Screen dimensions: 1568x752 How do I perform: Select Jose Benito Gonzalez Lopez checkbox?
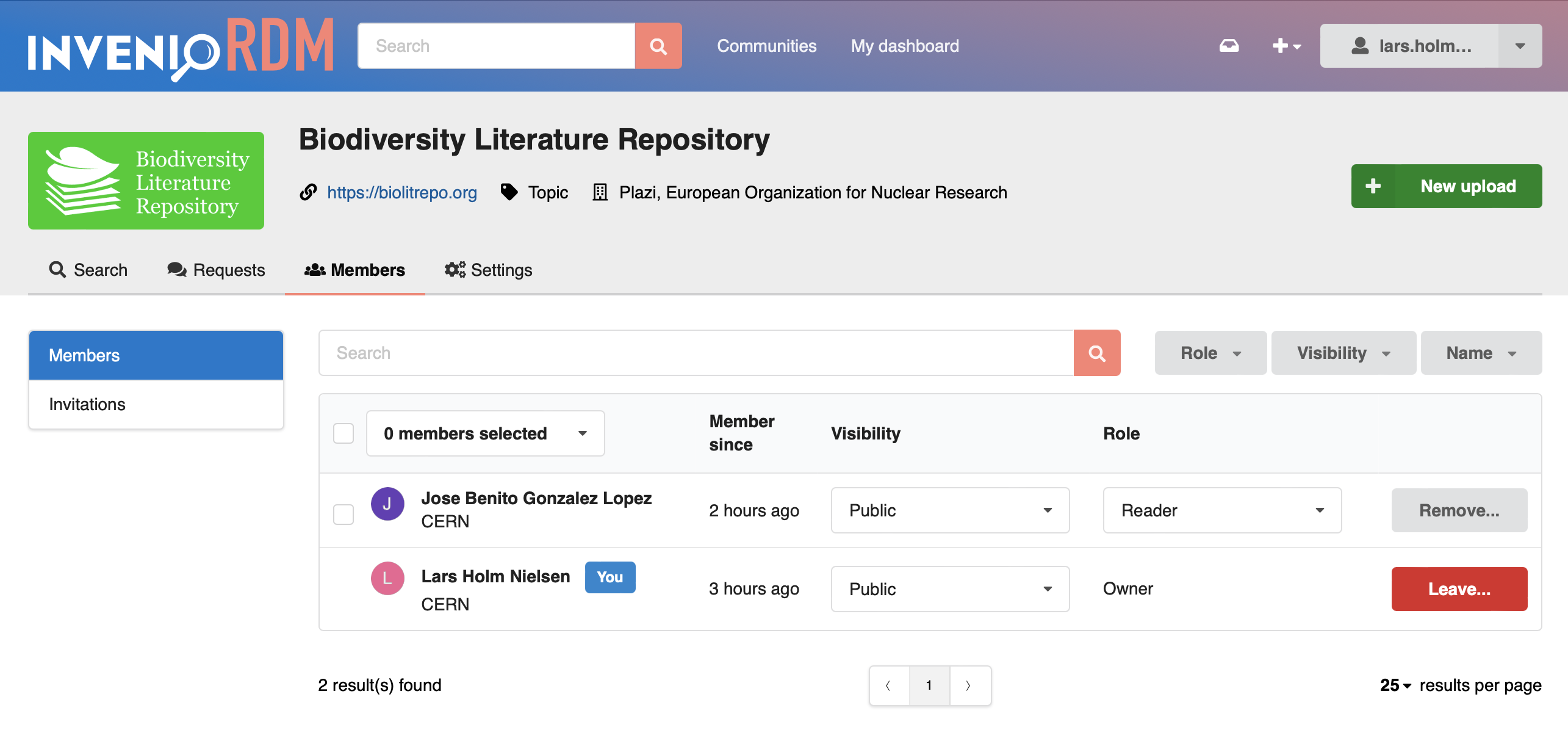343,514
